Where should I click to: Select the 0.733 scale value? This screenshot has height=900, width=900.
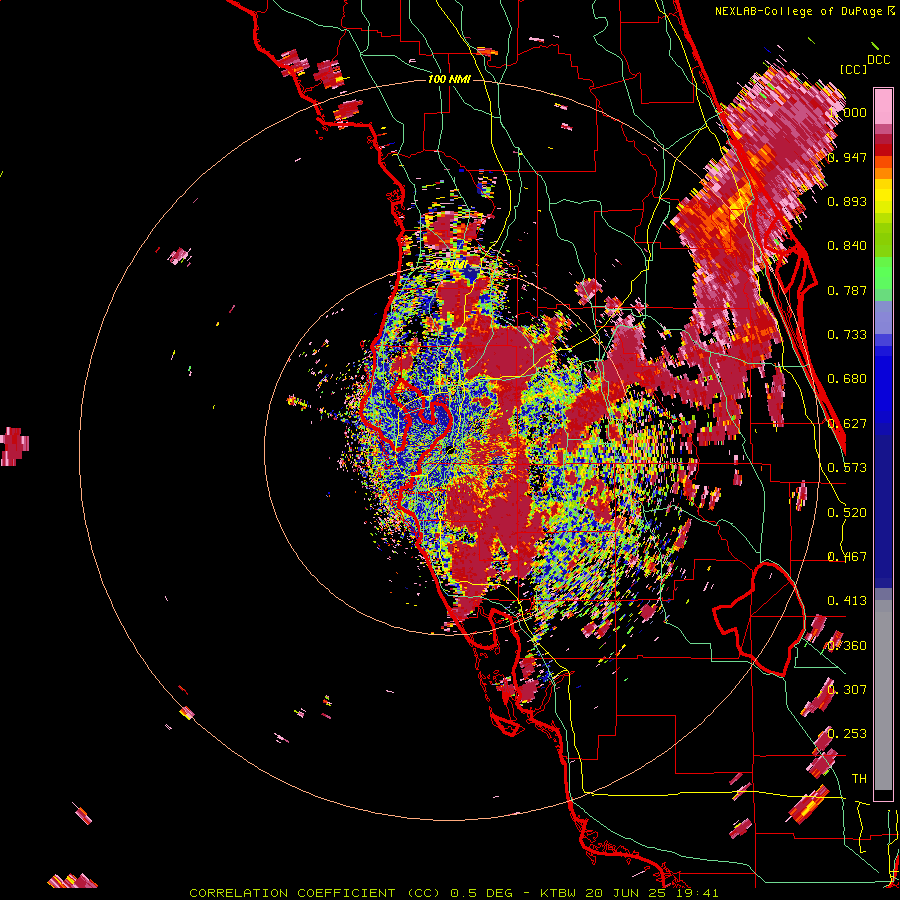click(x=847, y=335)
